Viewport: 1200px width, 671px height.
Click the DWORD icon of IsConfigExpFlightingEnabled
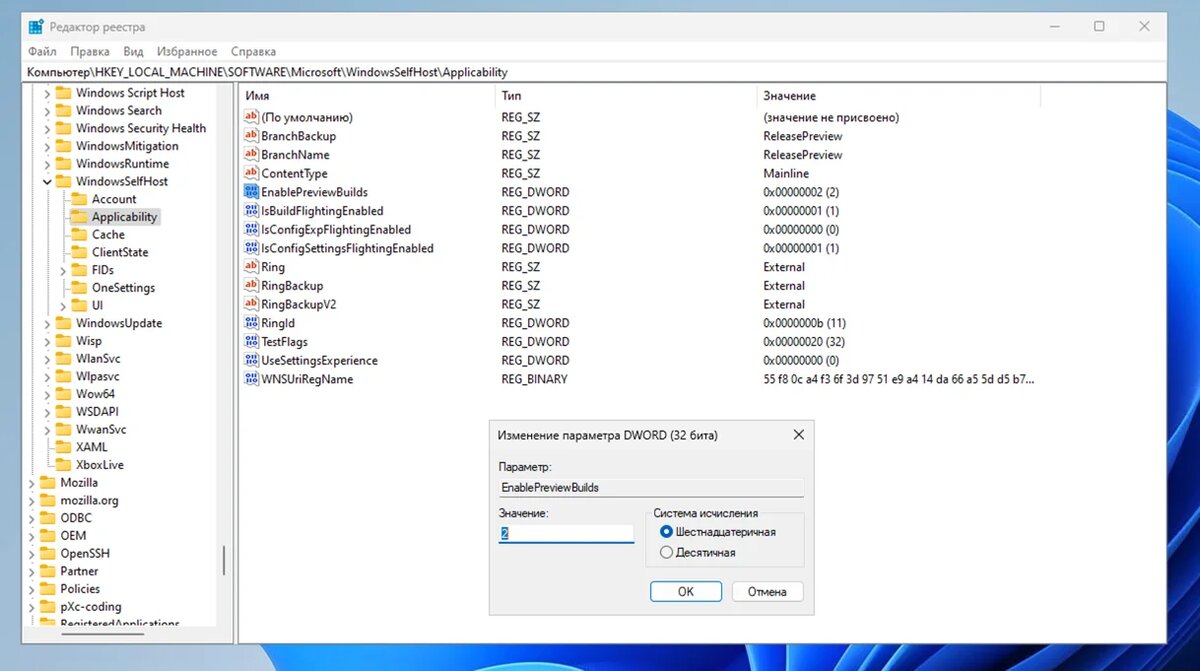click(x=251, y=229)
